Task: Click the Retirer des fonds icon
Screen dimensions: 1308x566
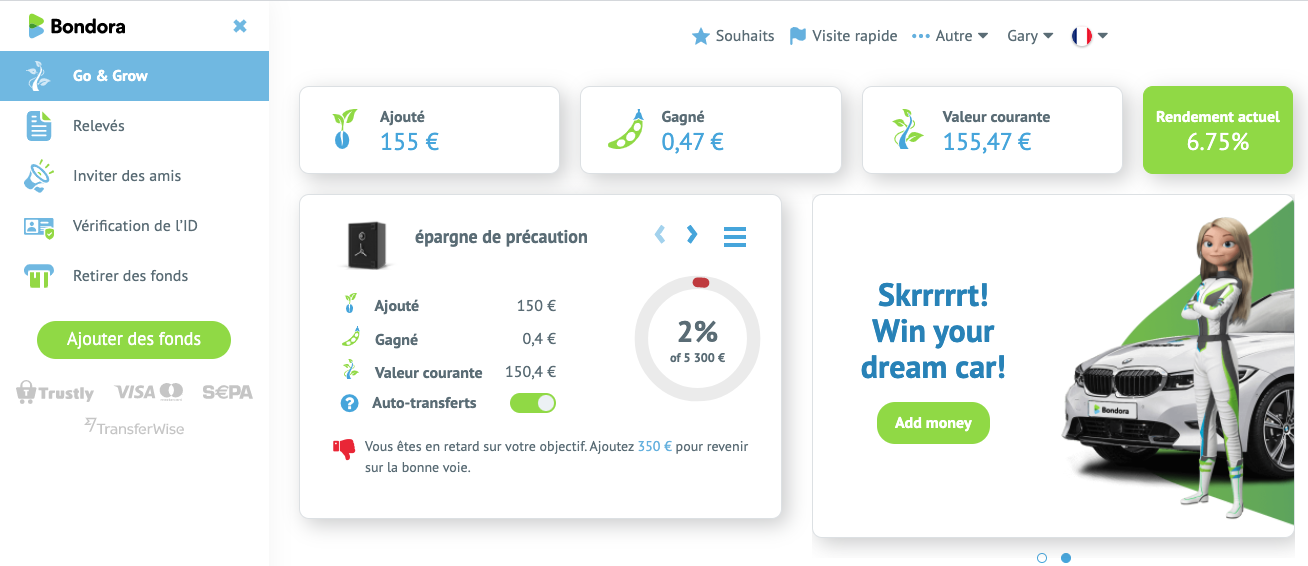Action: pos(39,276)
